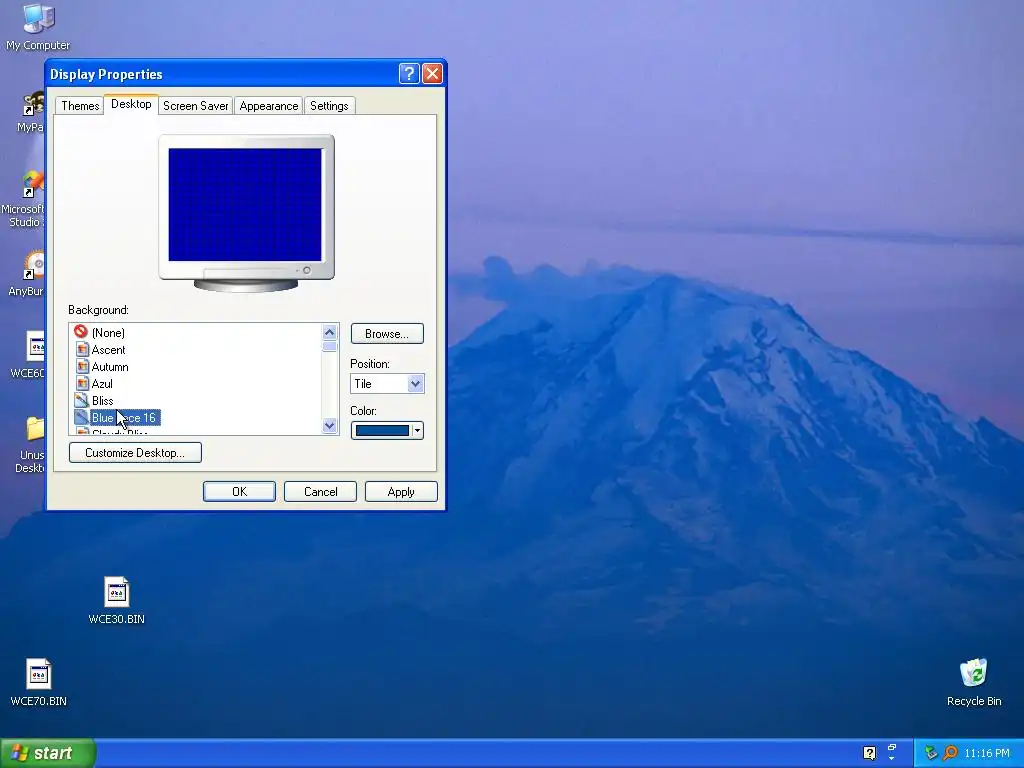Click the tray help balloon icon
Screen dimensions: 1024x768
869,753
